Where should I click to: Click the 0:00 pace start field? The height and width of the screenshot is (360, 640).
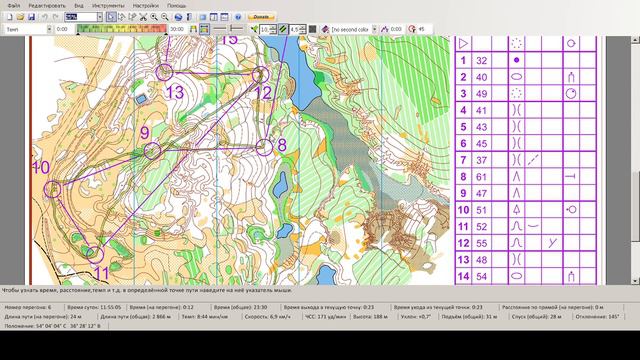coord(64,29)
